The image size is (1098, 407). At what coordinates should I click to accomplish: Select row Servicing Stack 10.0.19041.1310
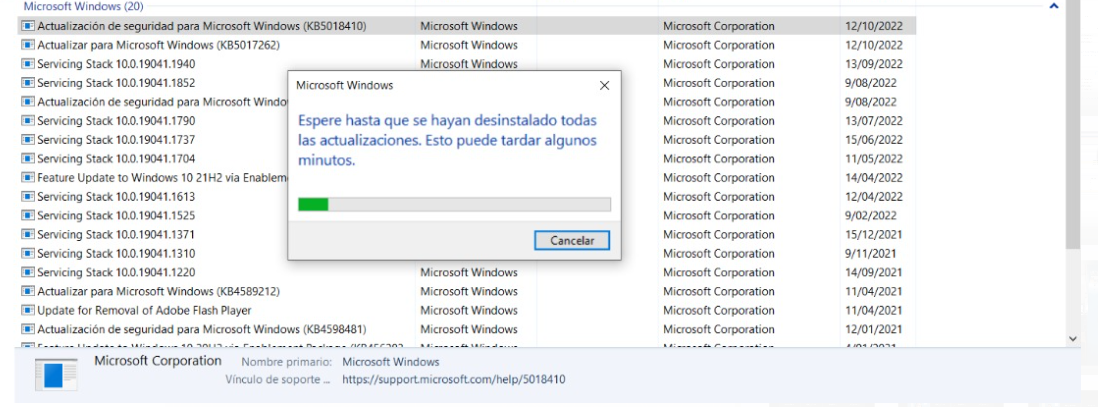(466, 253)
